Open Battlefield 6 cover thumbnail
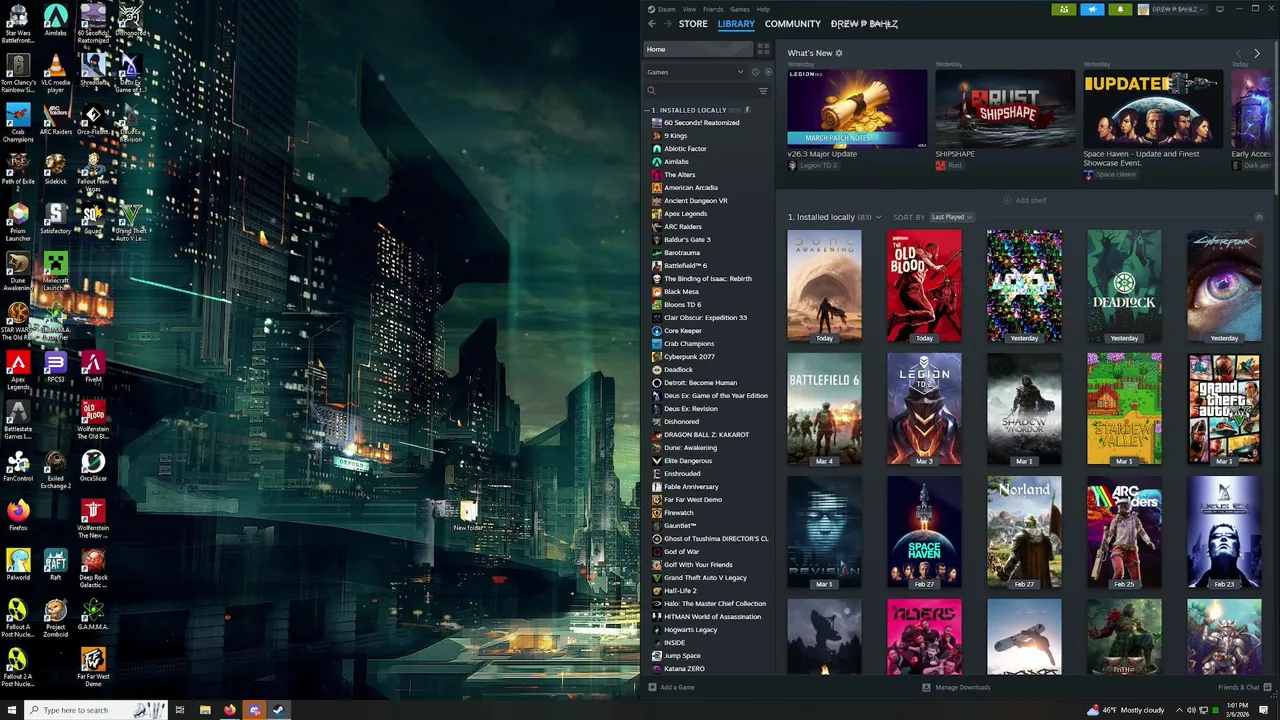The width and height of the screenshot is (1280, 720). point(824,409)
